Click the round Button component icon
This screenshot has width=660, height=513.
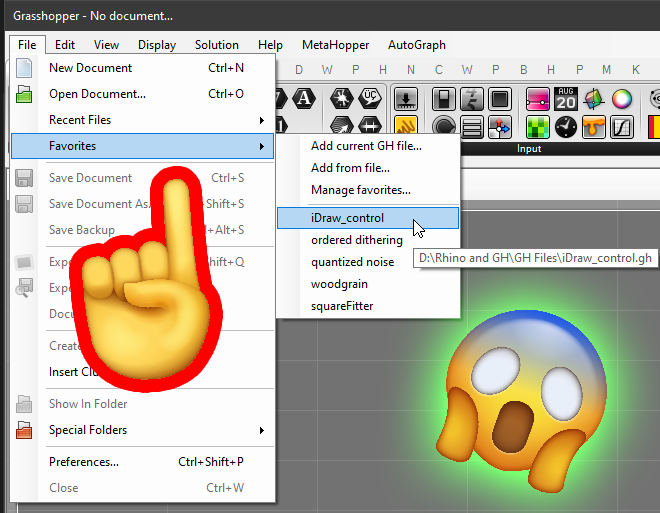[444, 127]
